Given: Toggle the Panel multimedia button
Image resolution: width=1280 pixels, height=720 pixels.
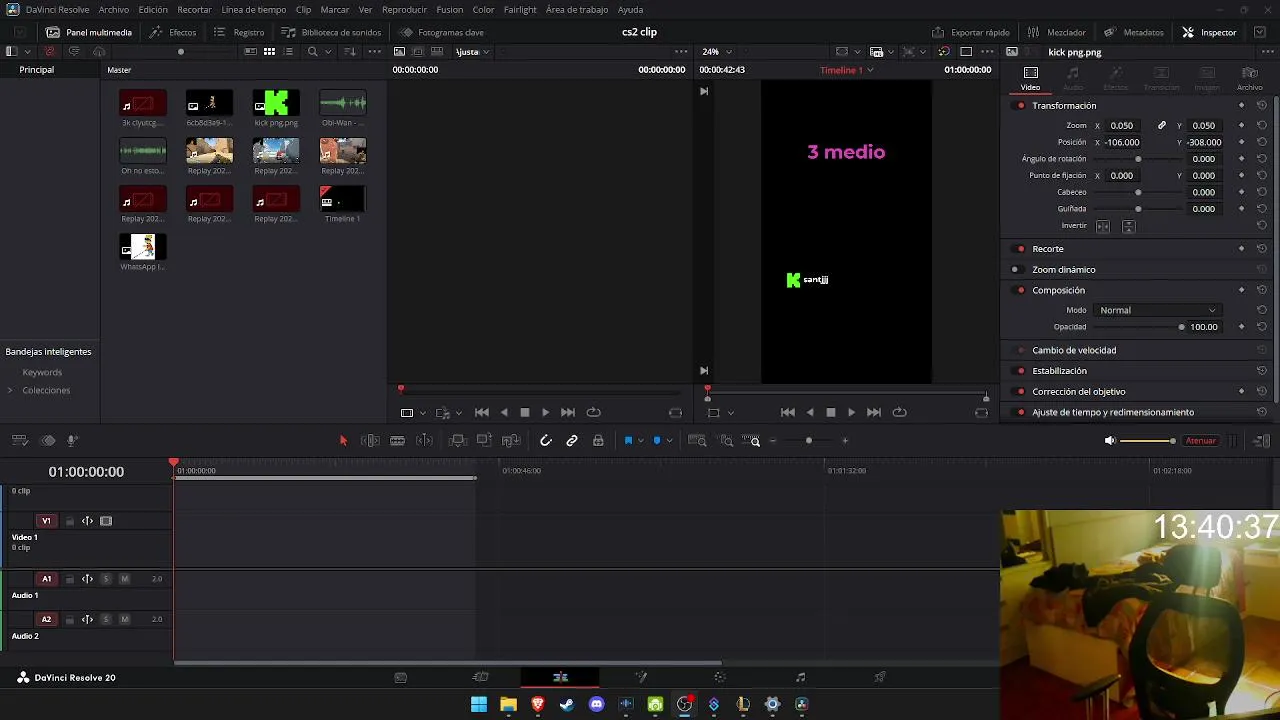Looking at the screenshot, I should [x=89, y=32].
